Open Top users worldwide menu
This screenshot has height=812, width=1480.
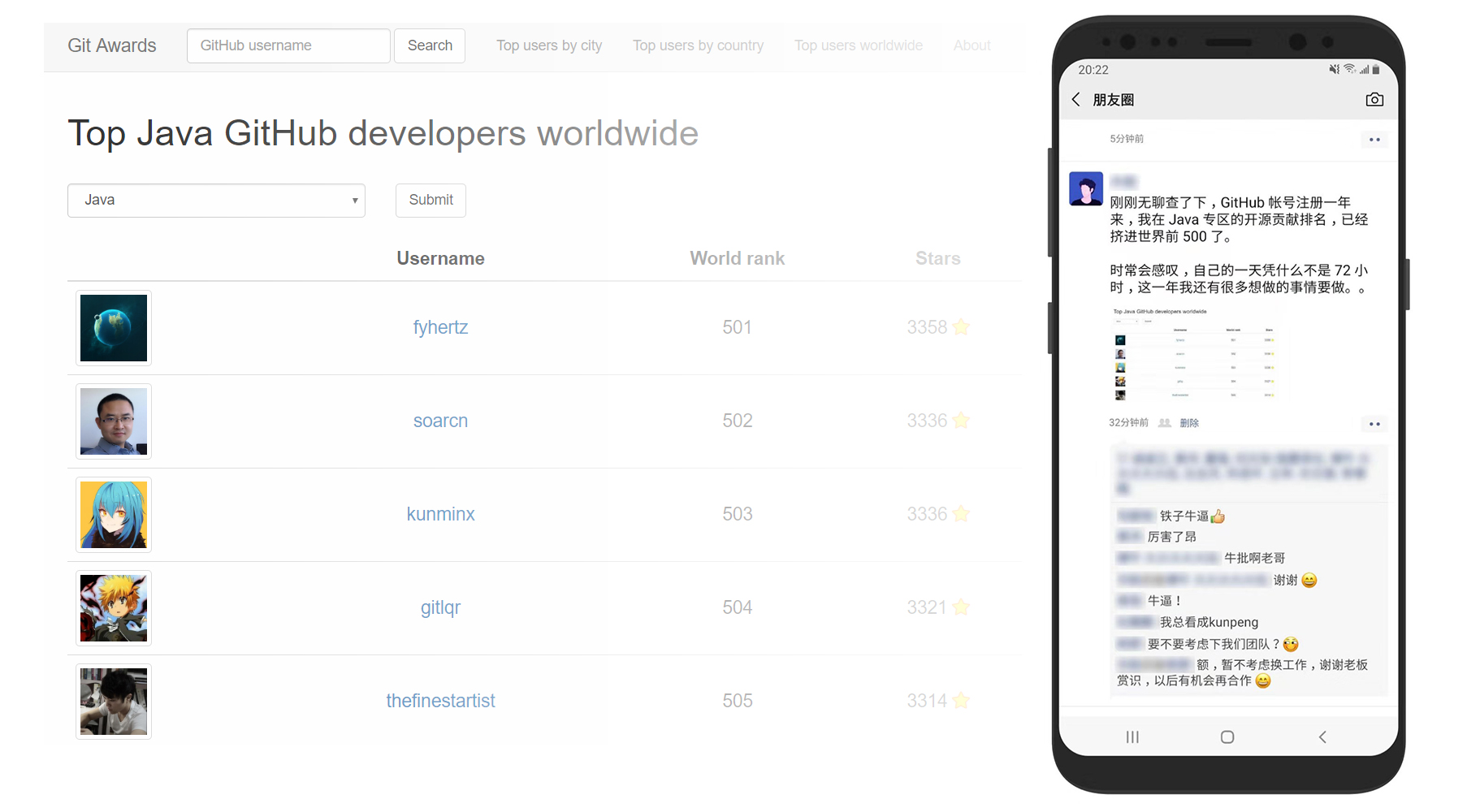click(x=859, y=45)
